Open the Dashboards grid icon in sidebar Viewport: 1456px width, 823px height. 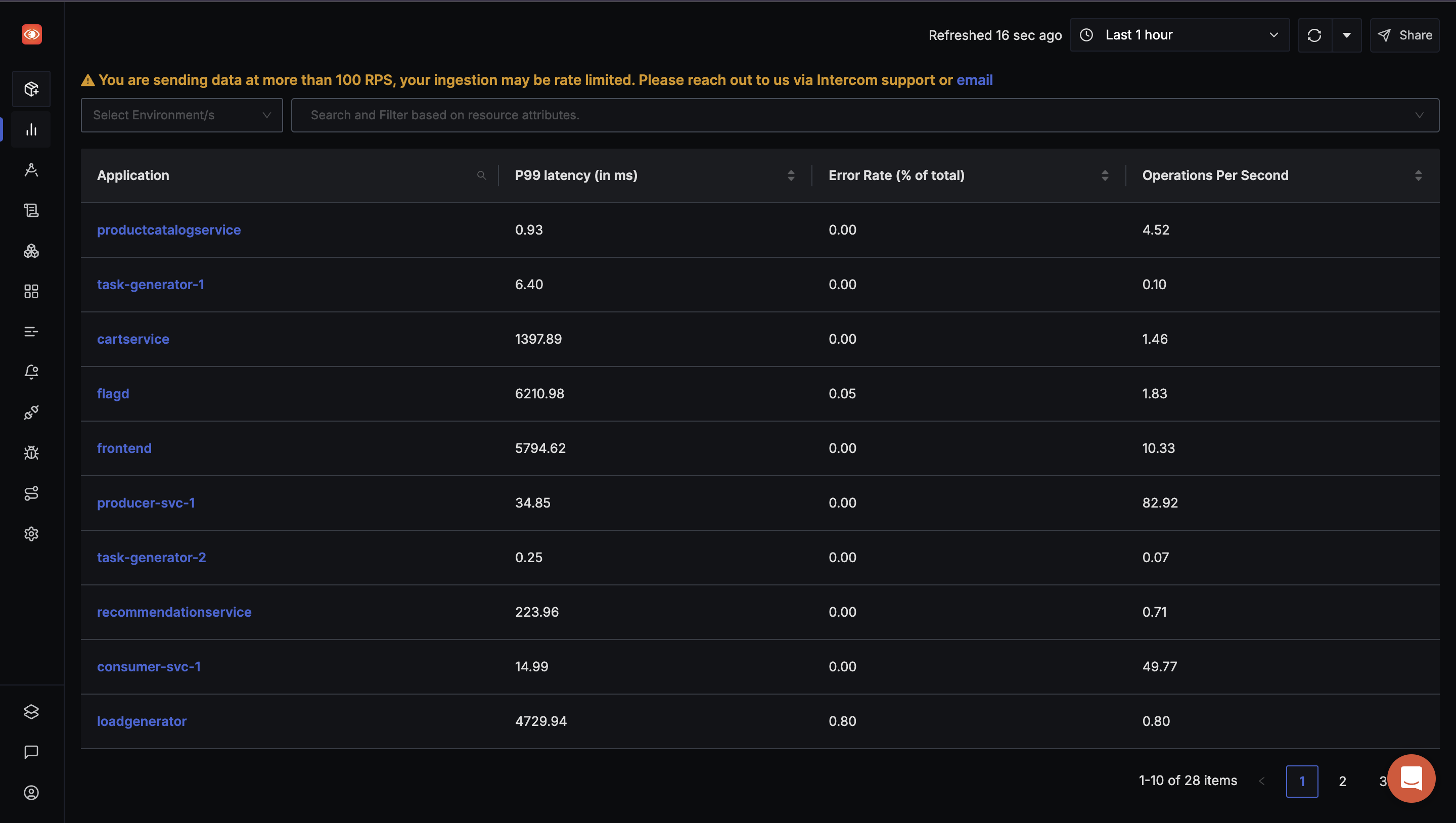point(31,291)
